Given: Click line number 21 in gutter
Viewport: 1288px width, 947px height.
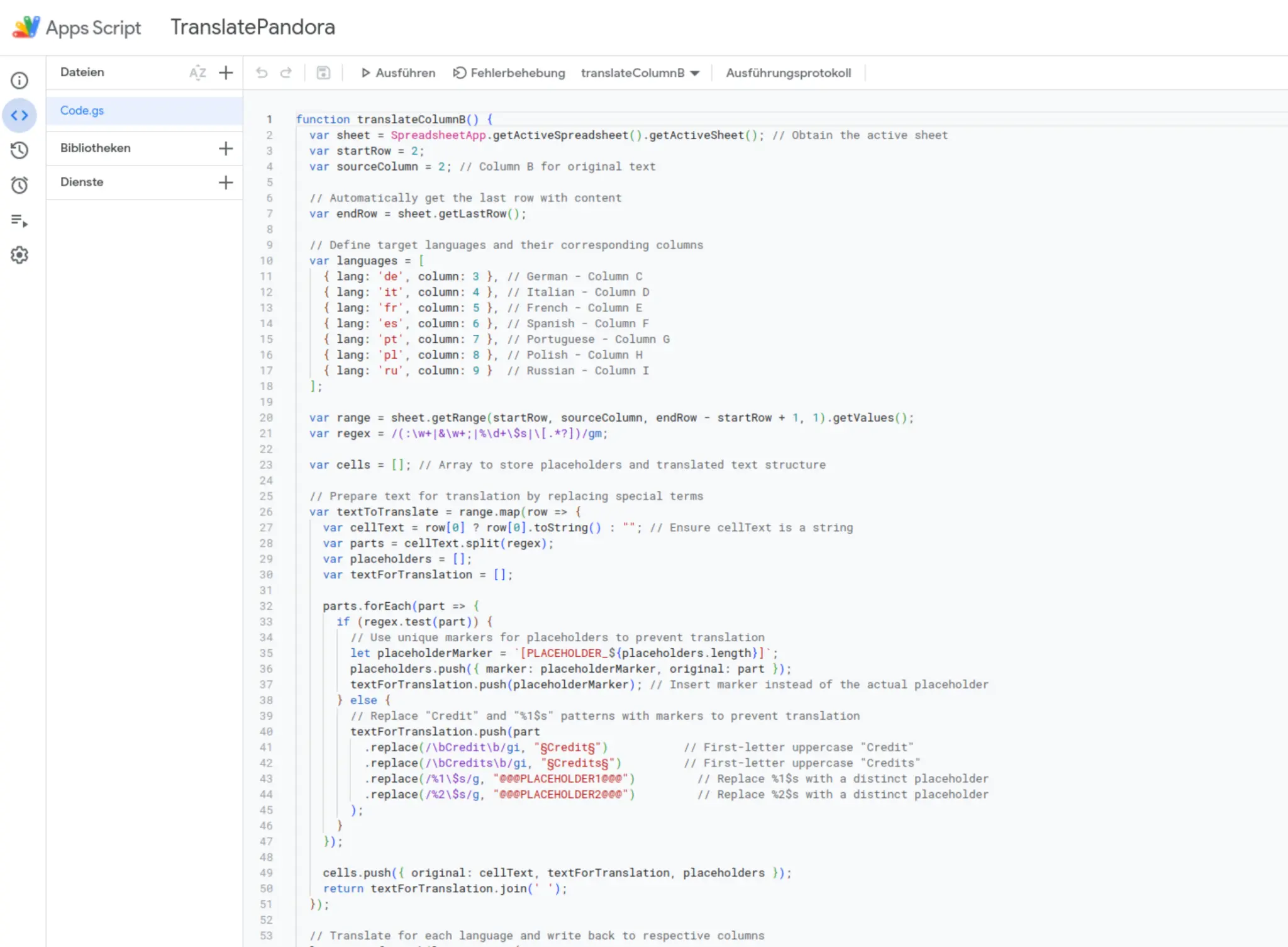Looking at the screenshot, I should (267, 434).
